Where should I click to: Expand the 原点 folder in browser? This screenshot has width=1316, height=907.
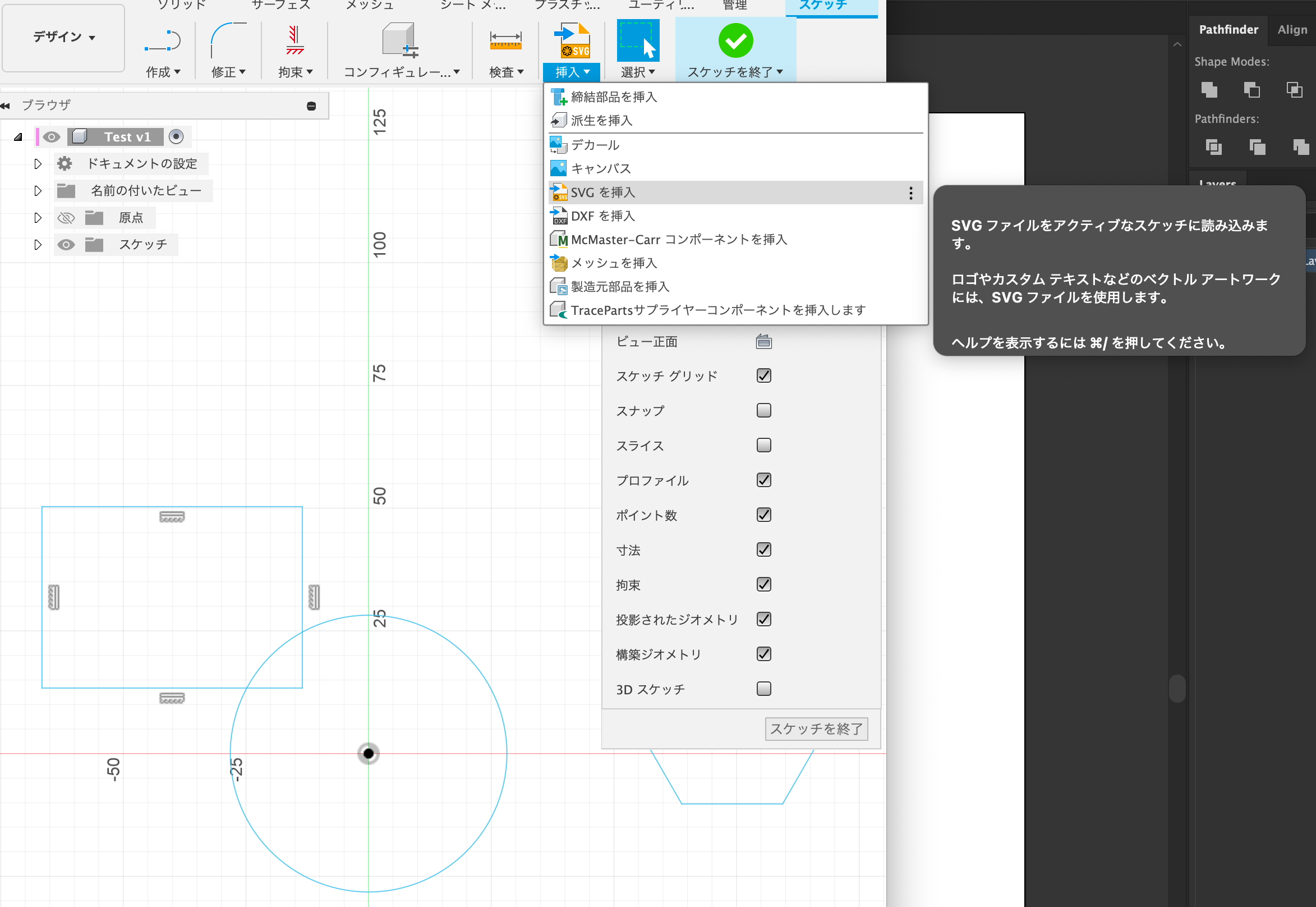[38, 218]
